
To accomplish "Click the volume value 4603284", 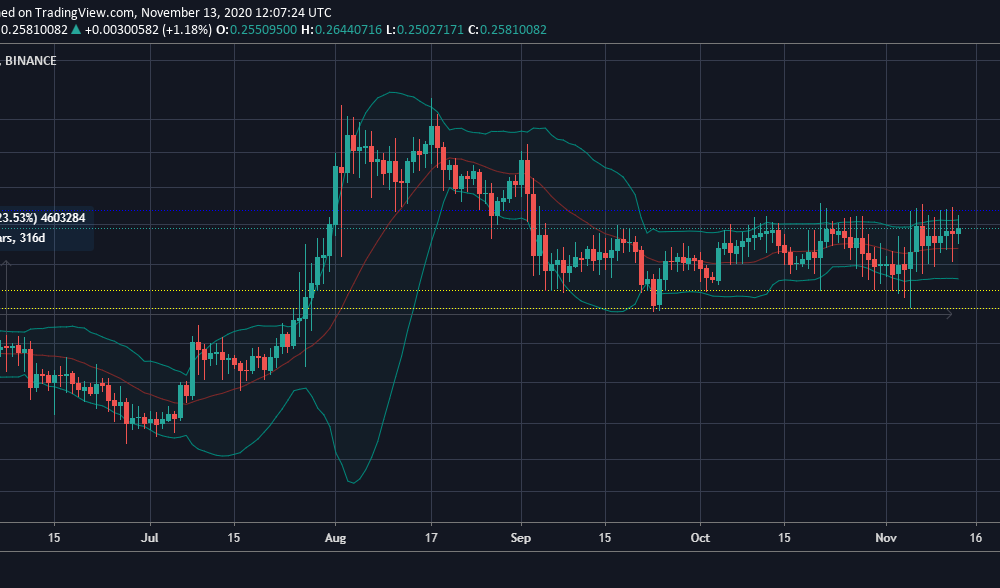I will click(x=62, y=217).
